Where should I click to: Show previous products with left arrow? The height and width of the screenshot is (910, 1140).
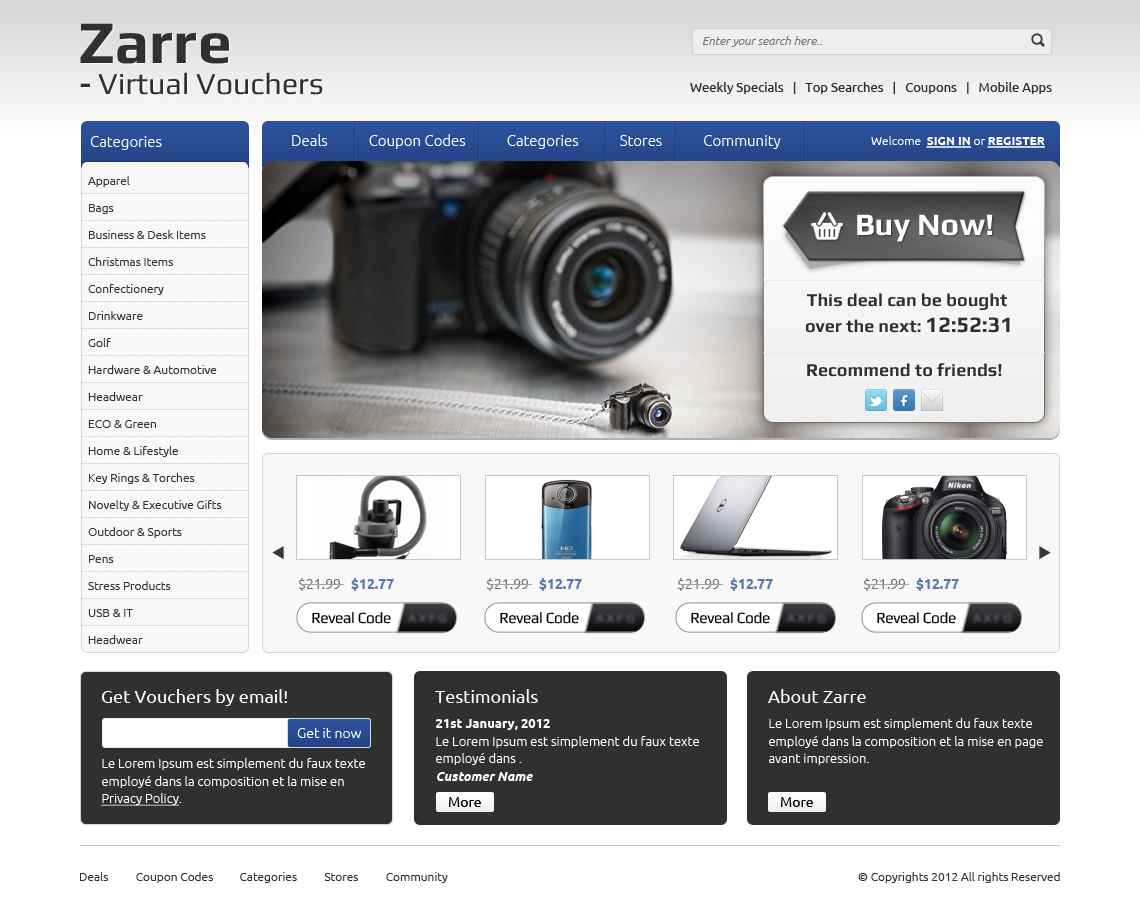[278, 552]
